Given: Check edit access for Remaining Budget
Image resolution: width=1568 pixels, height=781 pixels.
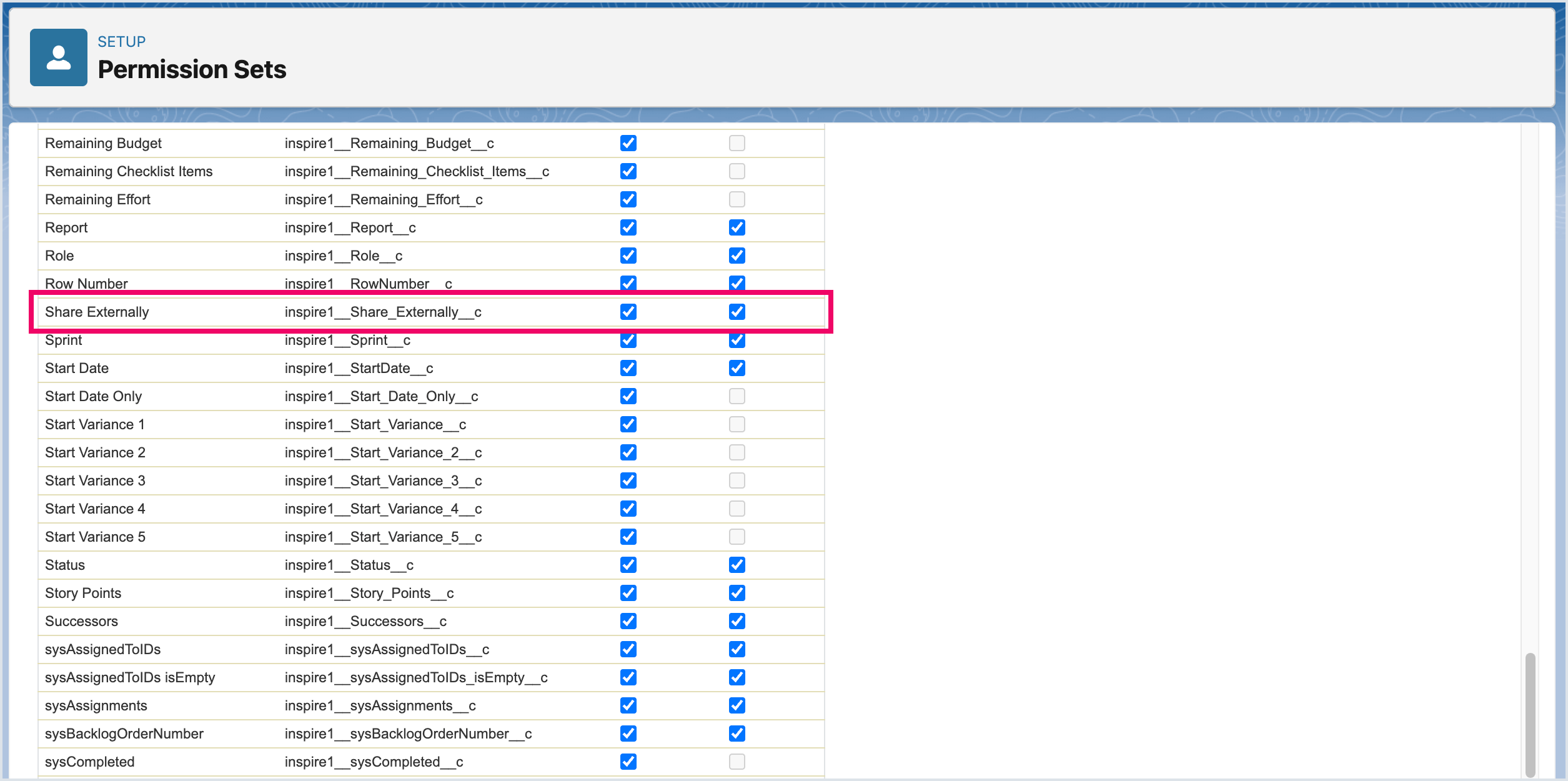Looking at the screenshot, I should [x=737, y=143].
